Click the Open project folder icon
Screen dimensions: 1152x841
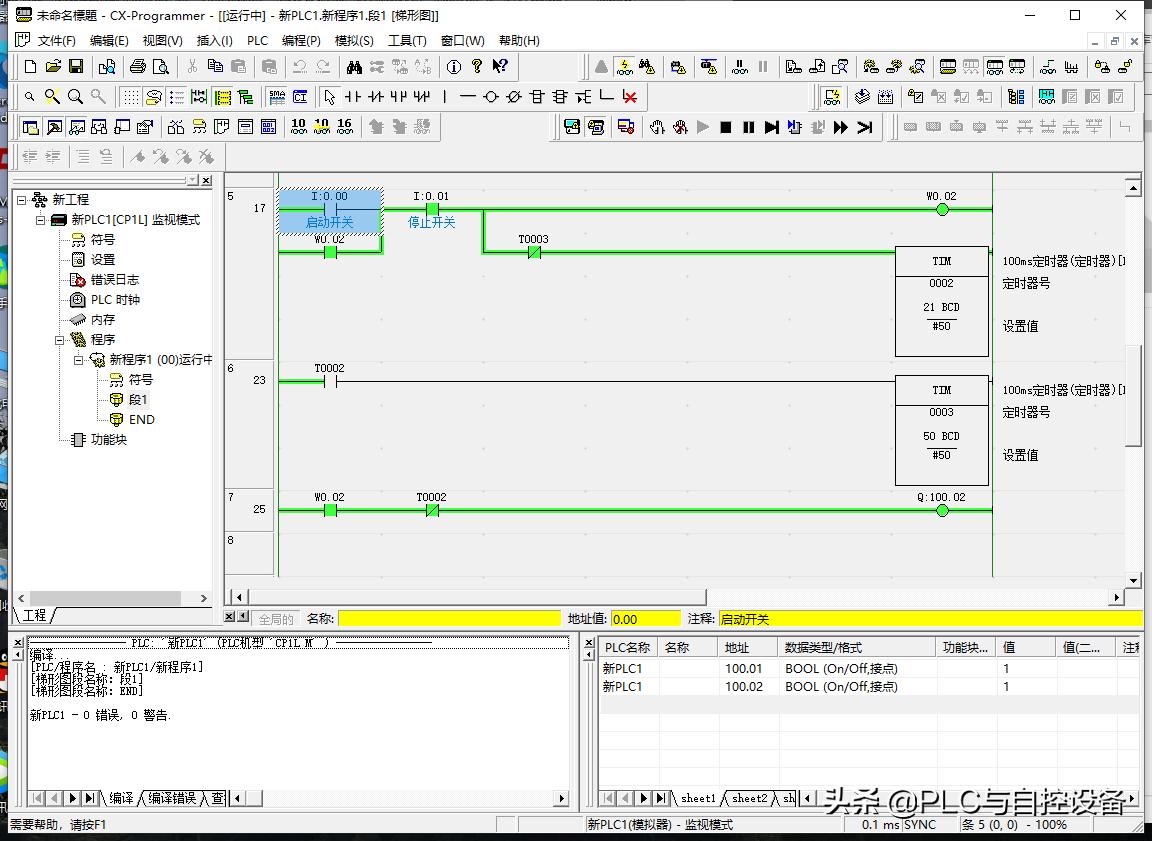click(53, 67)
